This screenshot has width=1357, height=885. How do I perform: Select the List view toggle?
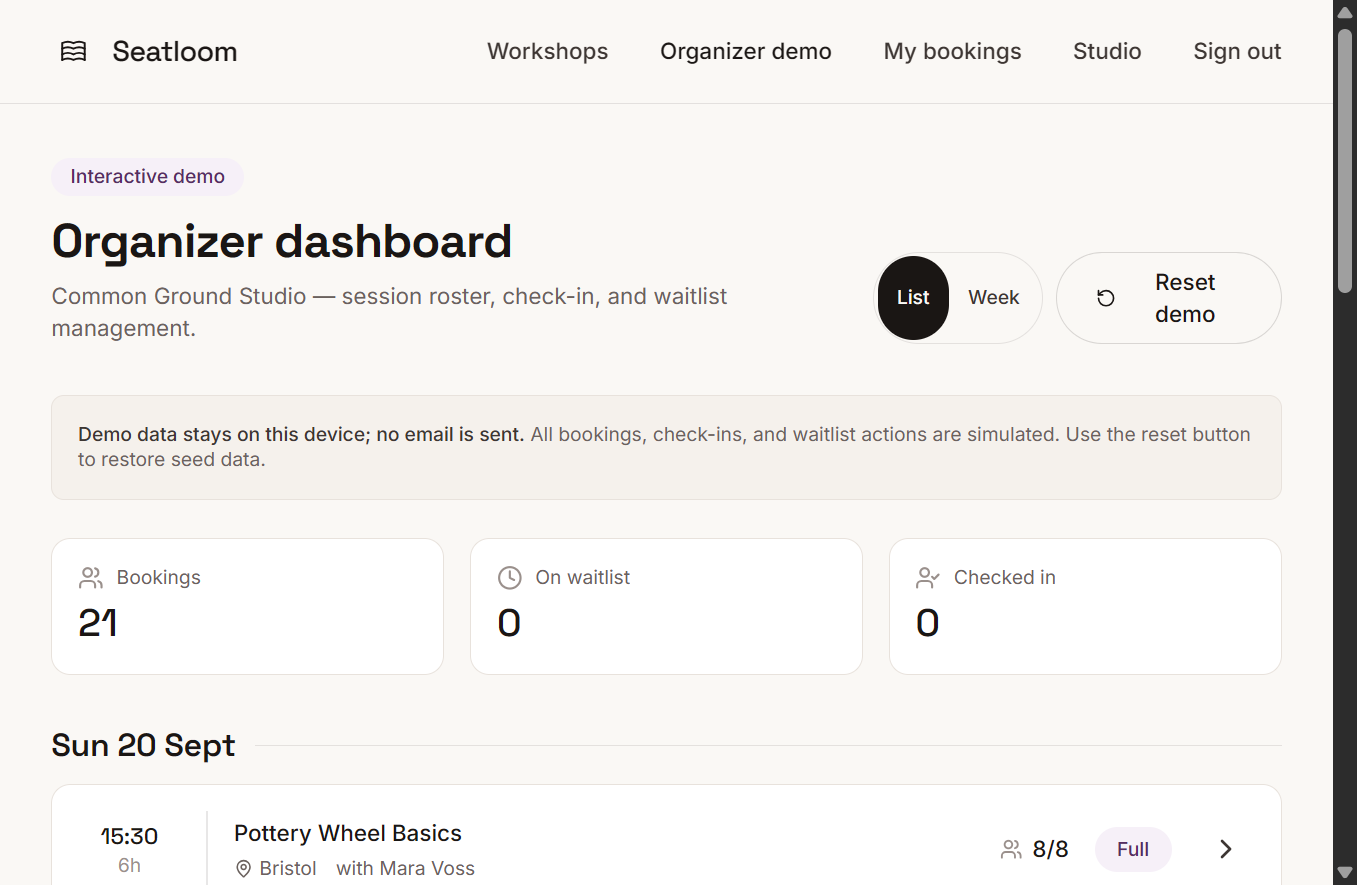(x=913, y=298)
